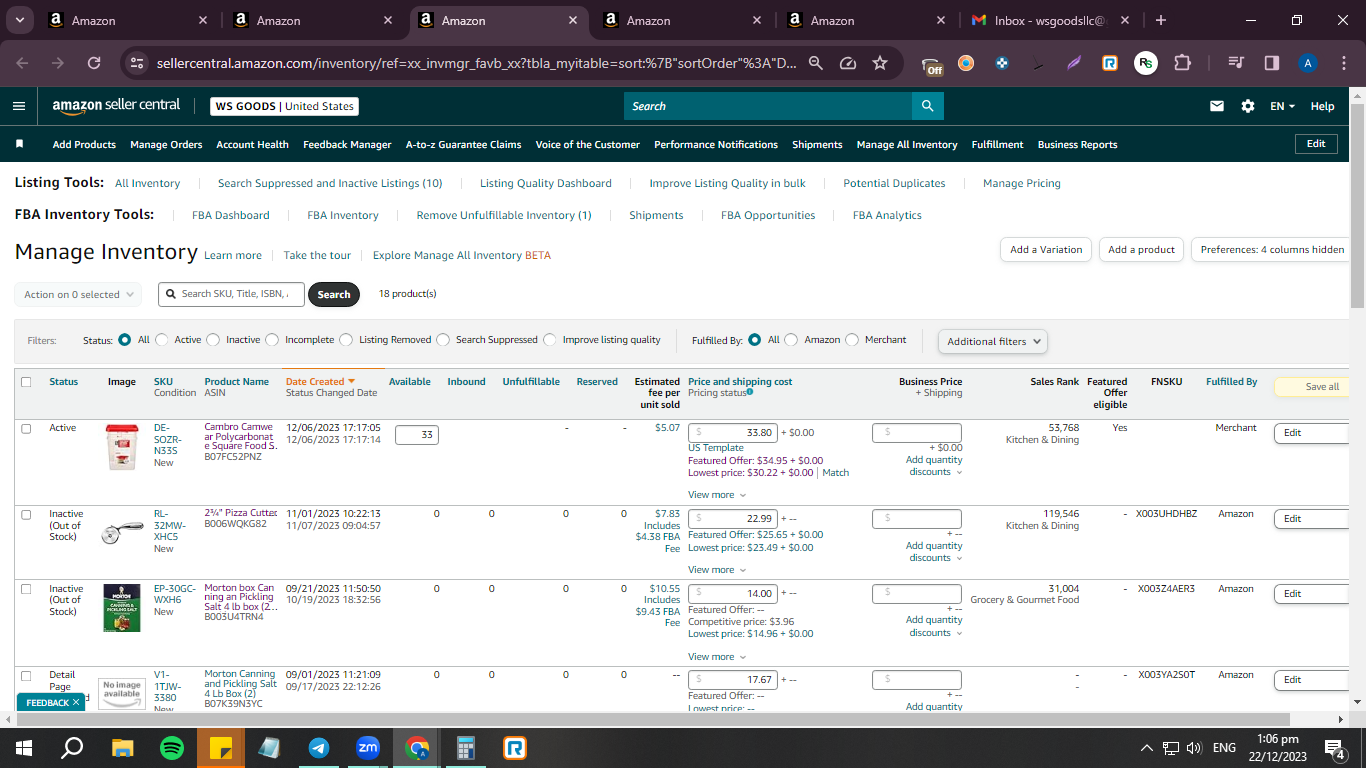Open the browser side panel icon
The height and width of the screenshot is (768, 1366).
[x=1272, y=63]
